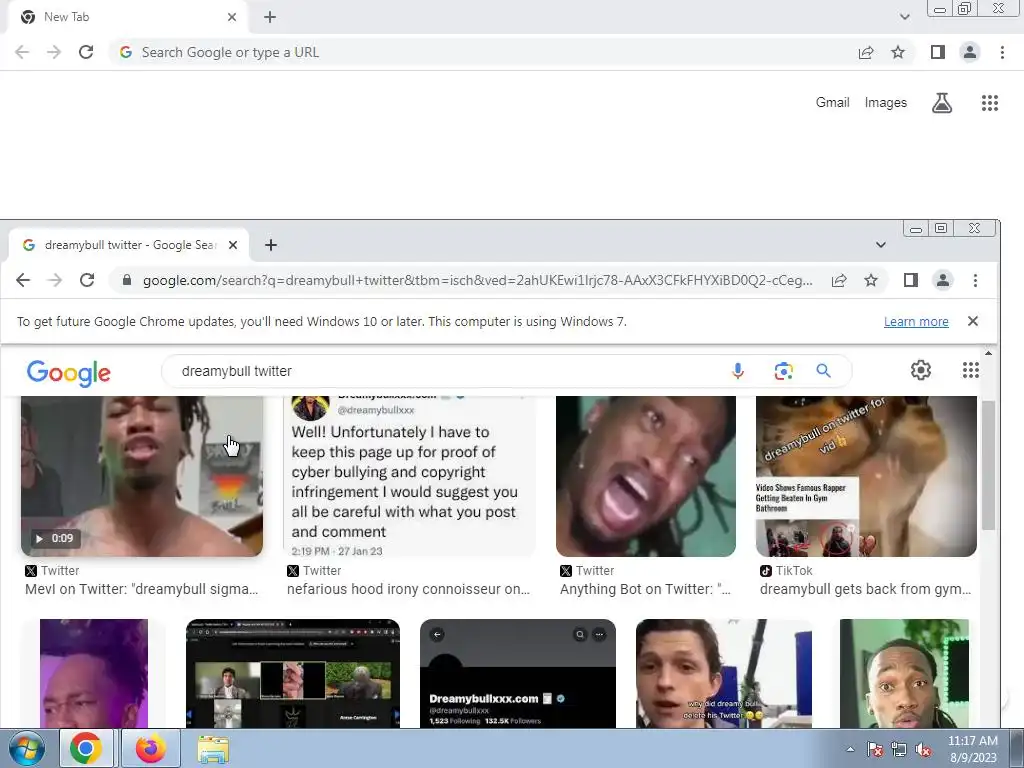This screenshot has width=1024, height=768.
Task: Open the purple-haired person thumbnail
Action: (94, 673)
